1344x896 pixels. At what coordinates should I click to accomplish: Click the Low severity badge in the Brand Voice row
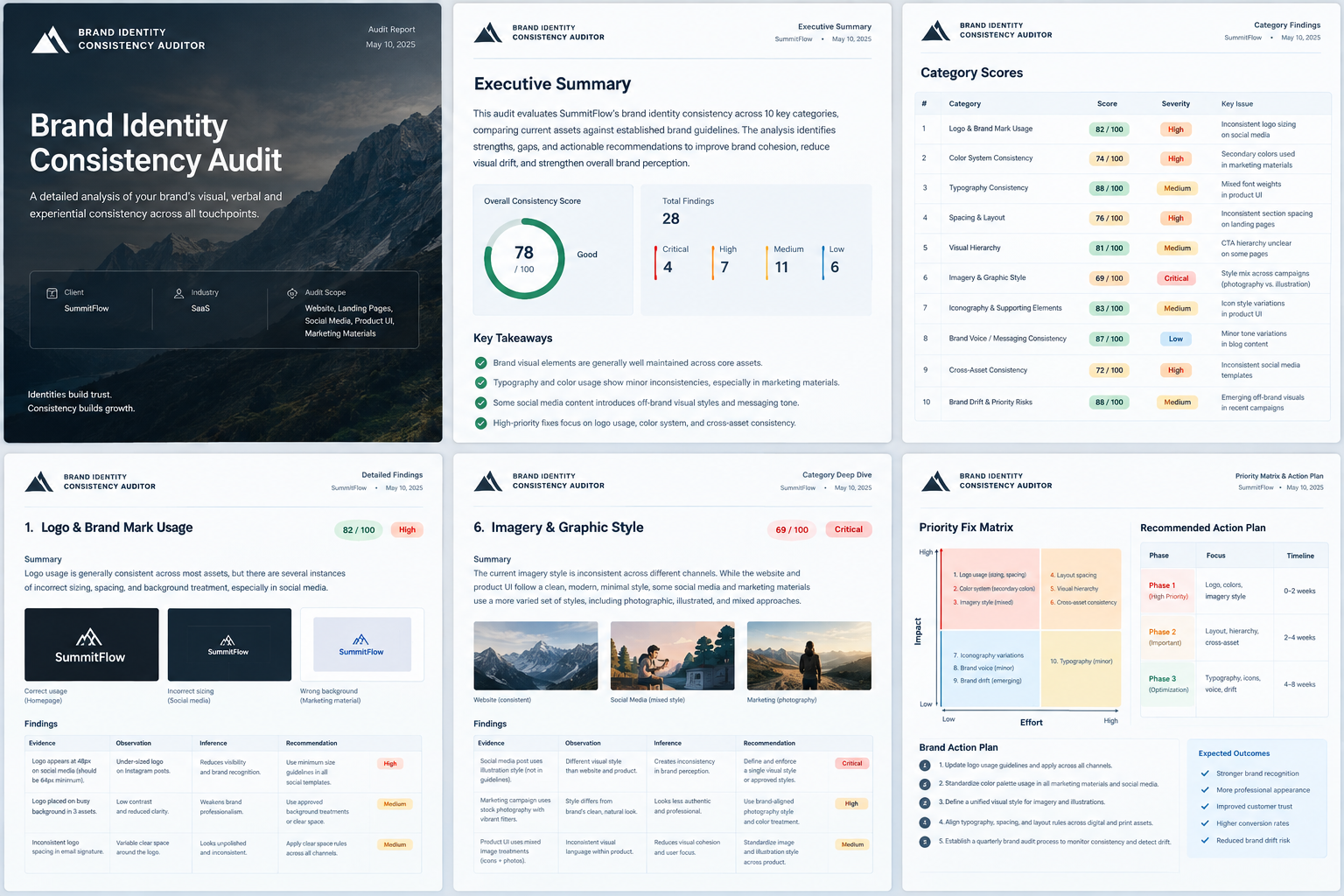(1176, 339)
